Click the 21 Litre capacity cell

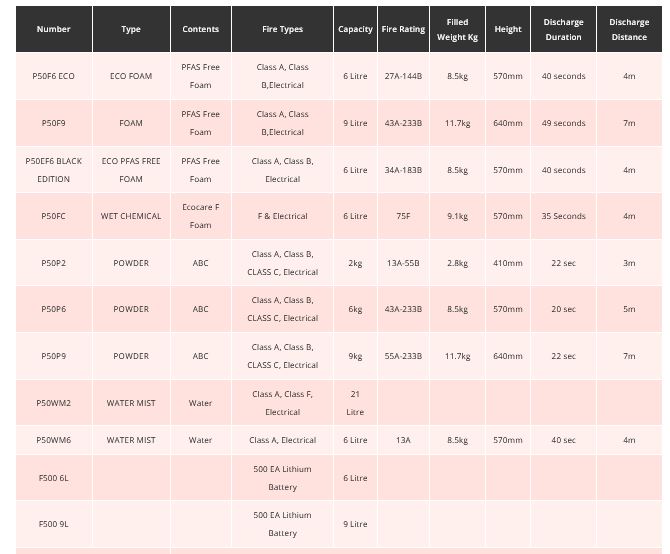pos(355,403)
